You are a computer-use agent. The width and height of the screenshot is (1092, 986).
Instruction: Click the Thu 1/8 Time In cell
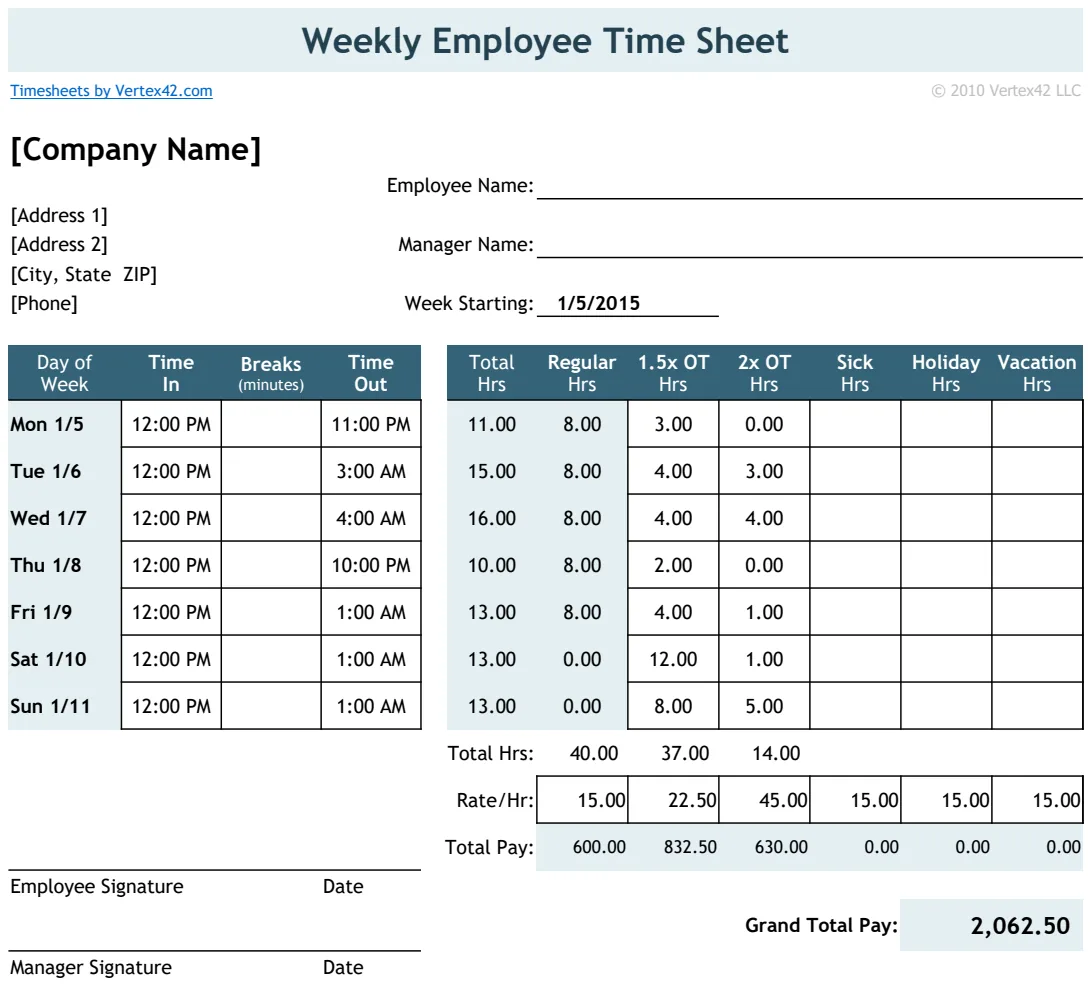click(171, 565)
